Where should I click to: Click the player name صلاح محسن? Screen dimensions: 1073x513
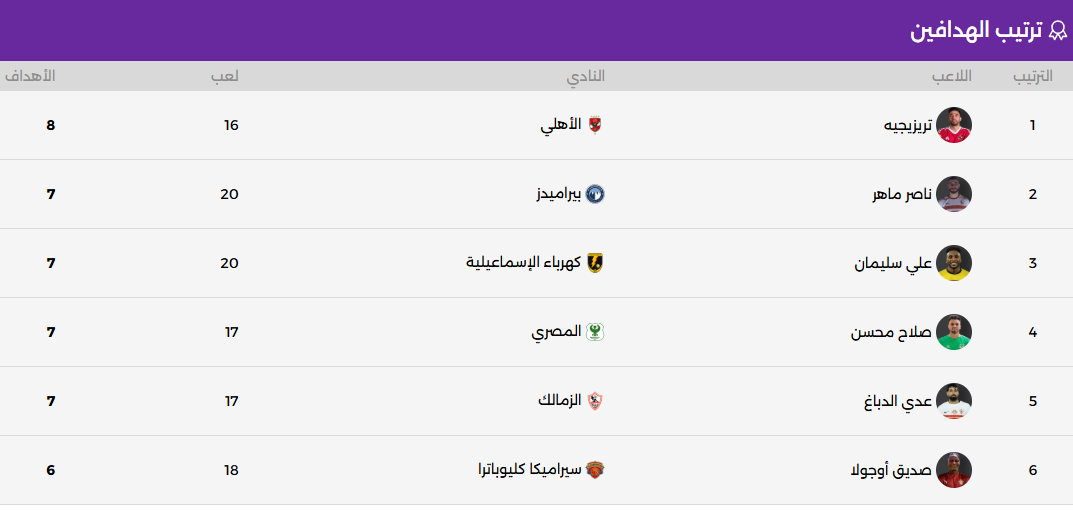(891, 332)
